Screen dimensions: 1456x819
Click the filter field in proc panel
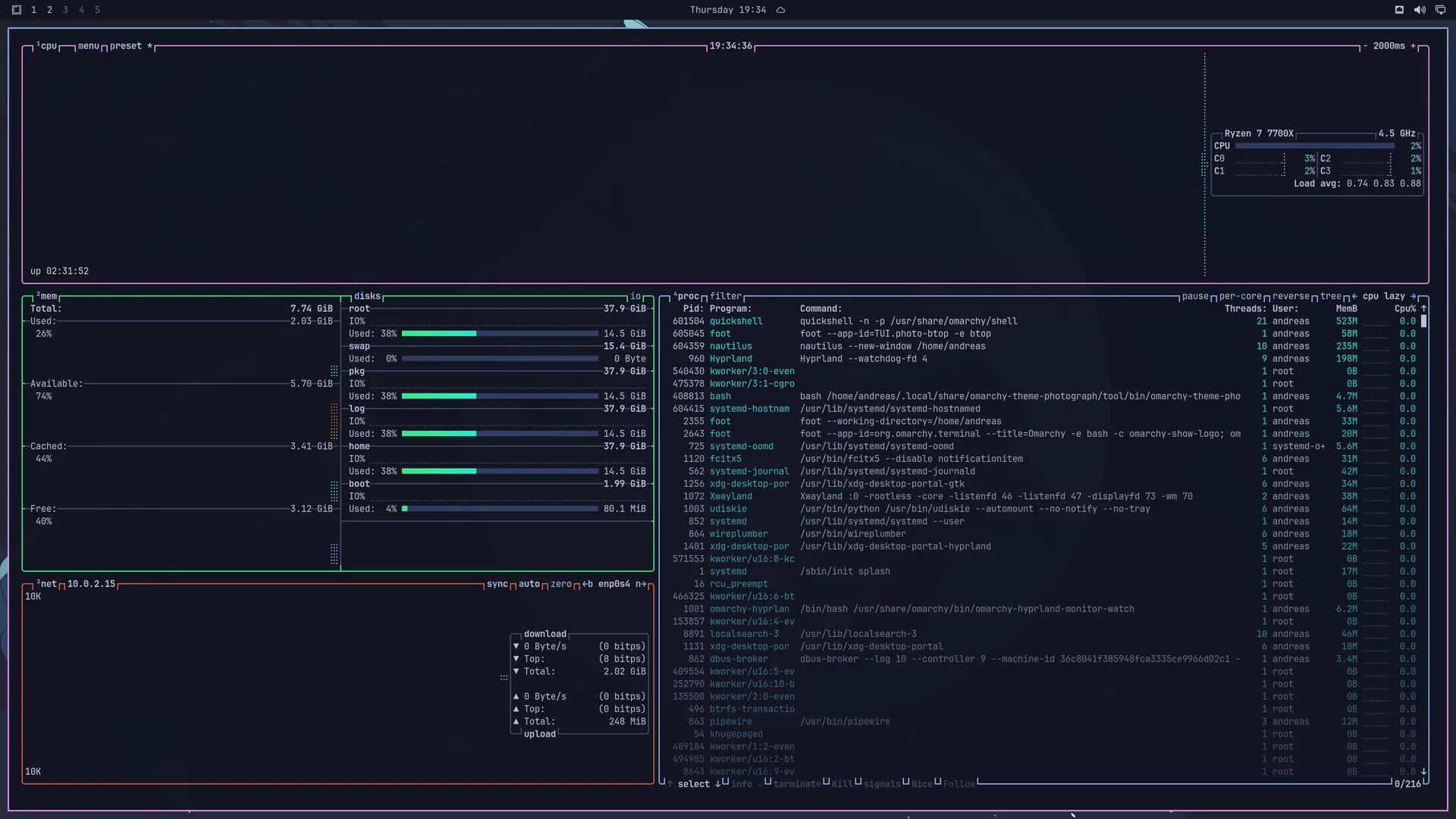pyautogui.click(x=726, y=297)
